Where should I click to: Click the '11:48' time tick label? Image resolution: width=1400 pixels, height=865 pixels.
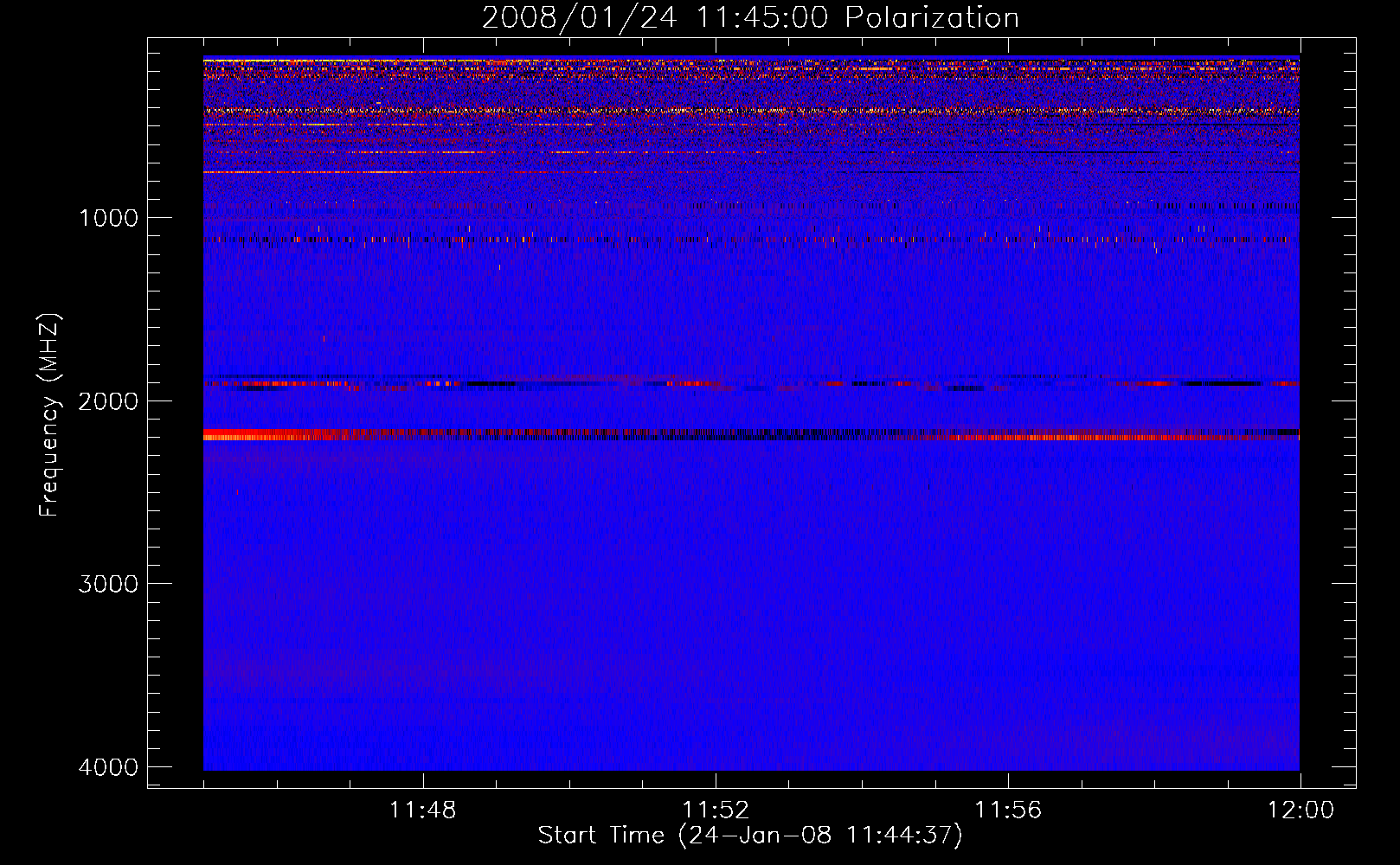coord(422,811)
